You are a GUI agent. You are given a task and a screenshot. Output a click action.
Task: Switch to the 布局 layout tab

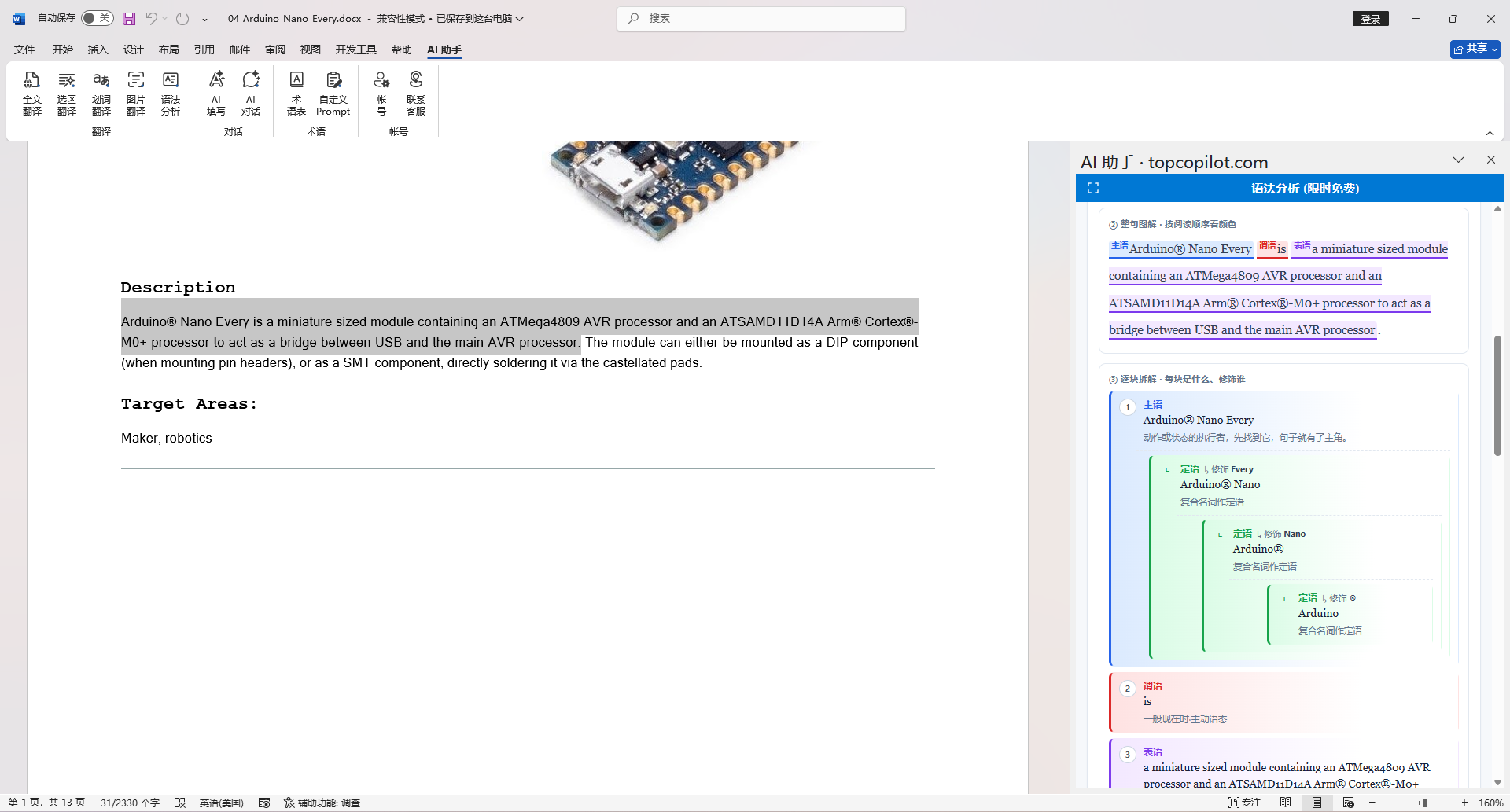coord(169,50)
